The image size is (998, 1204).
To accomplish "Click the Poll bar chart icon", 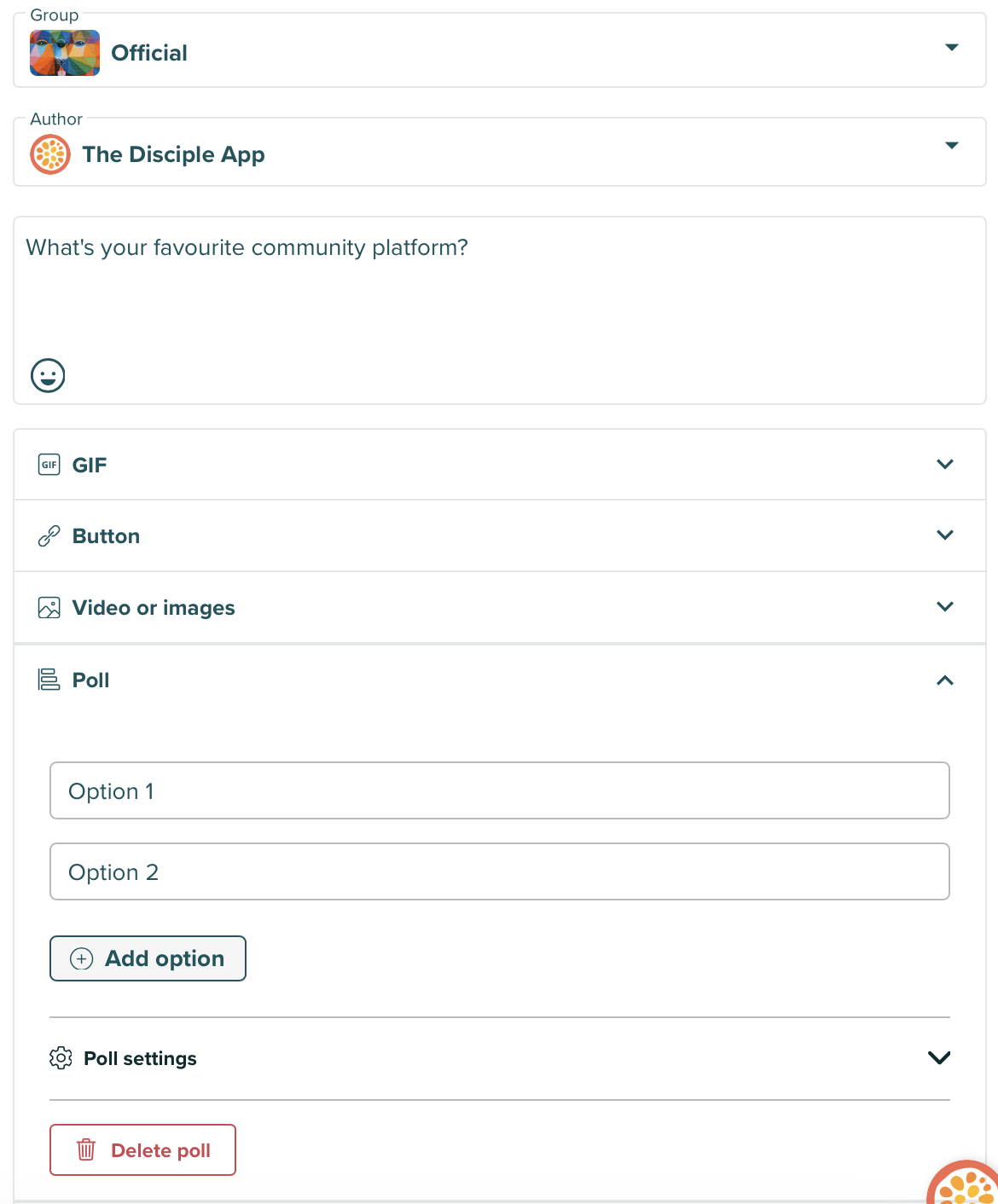I will click(x=49, y=680).
